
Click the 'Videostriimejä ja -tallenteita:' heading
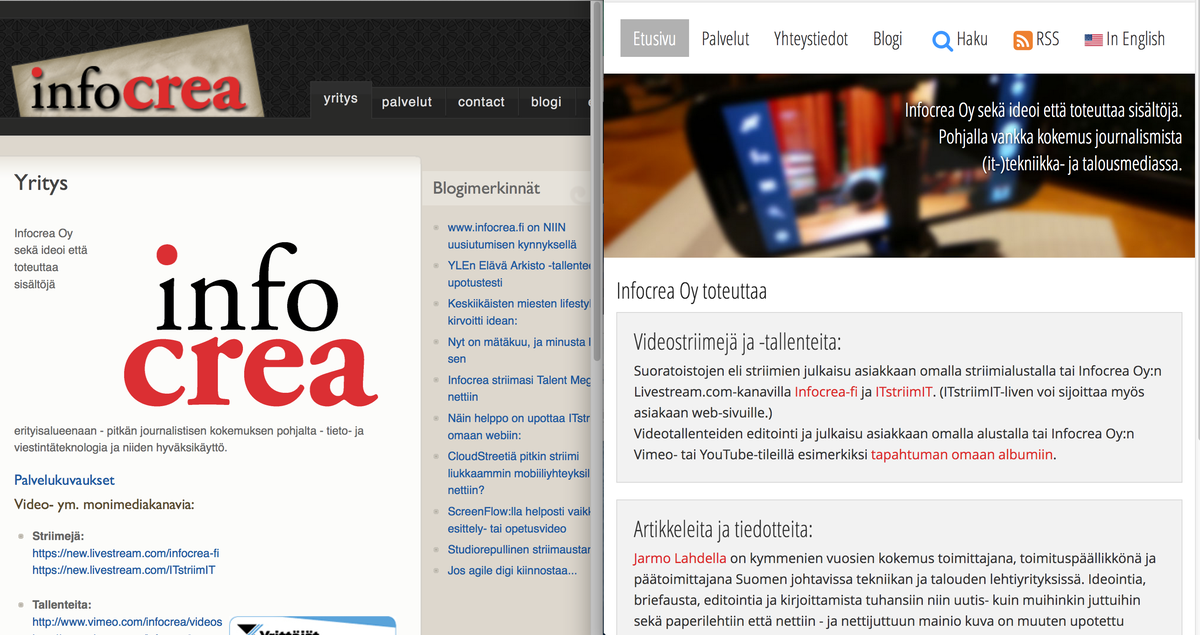[738, 341]
